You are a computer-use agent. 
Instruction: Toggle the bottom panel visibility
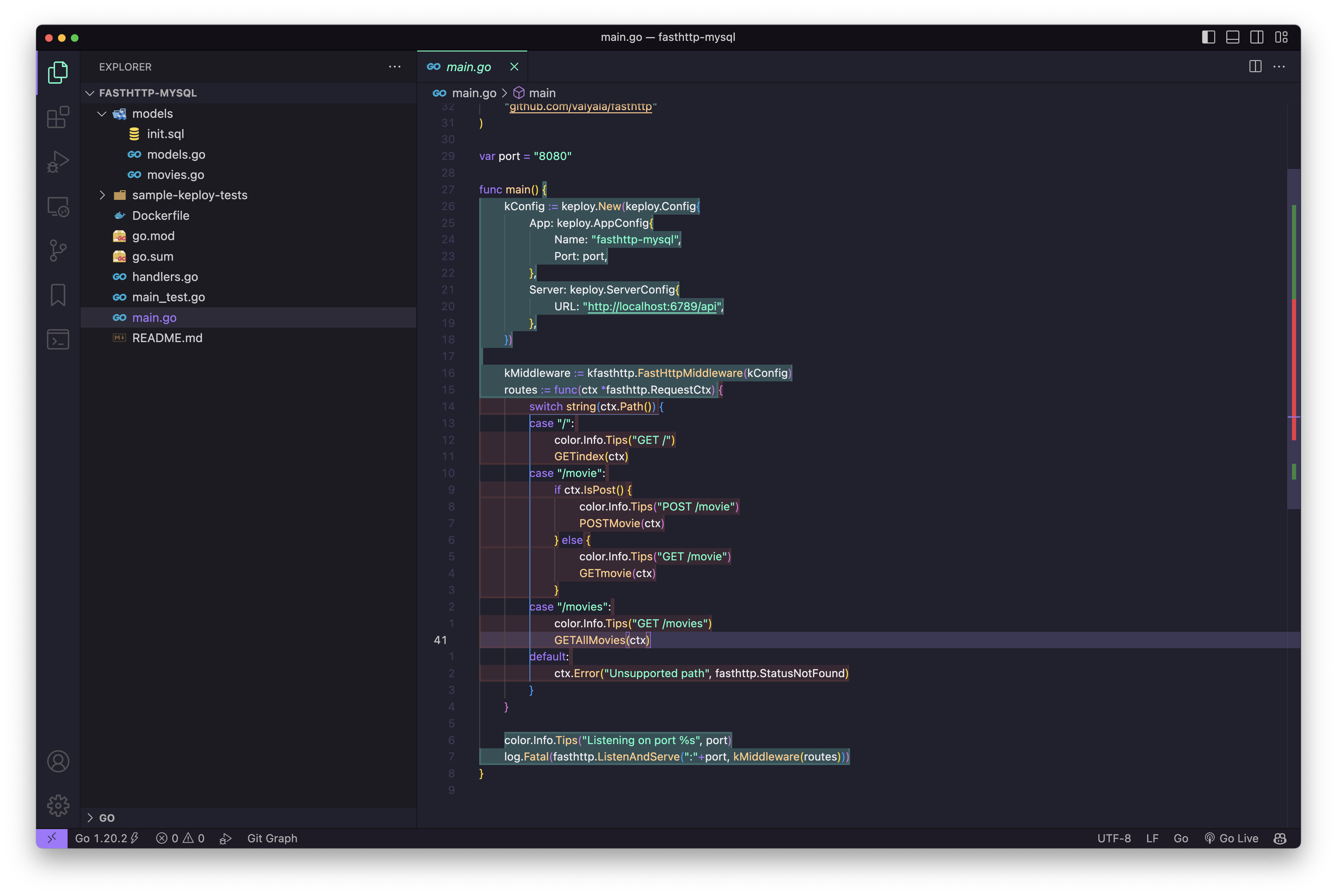(x=1233, y=37)
